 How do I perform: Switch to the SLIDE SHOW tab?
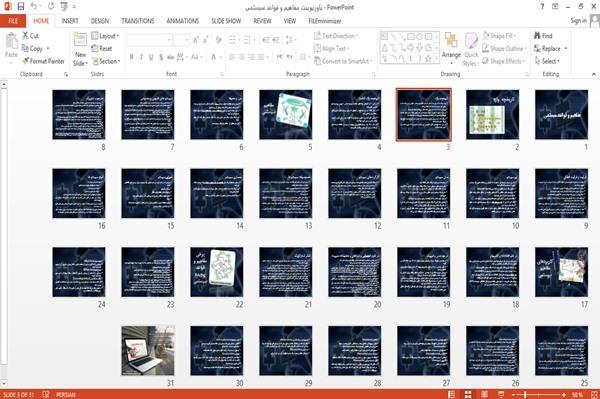click(x=226, y=21)
